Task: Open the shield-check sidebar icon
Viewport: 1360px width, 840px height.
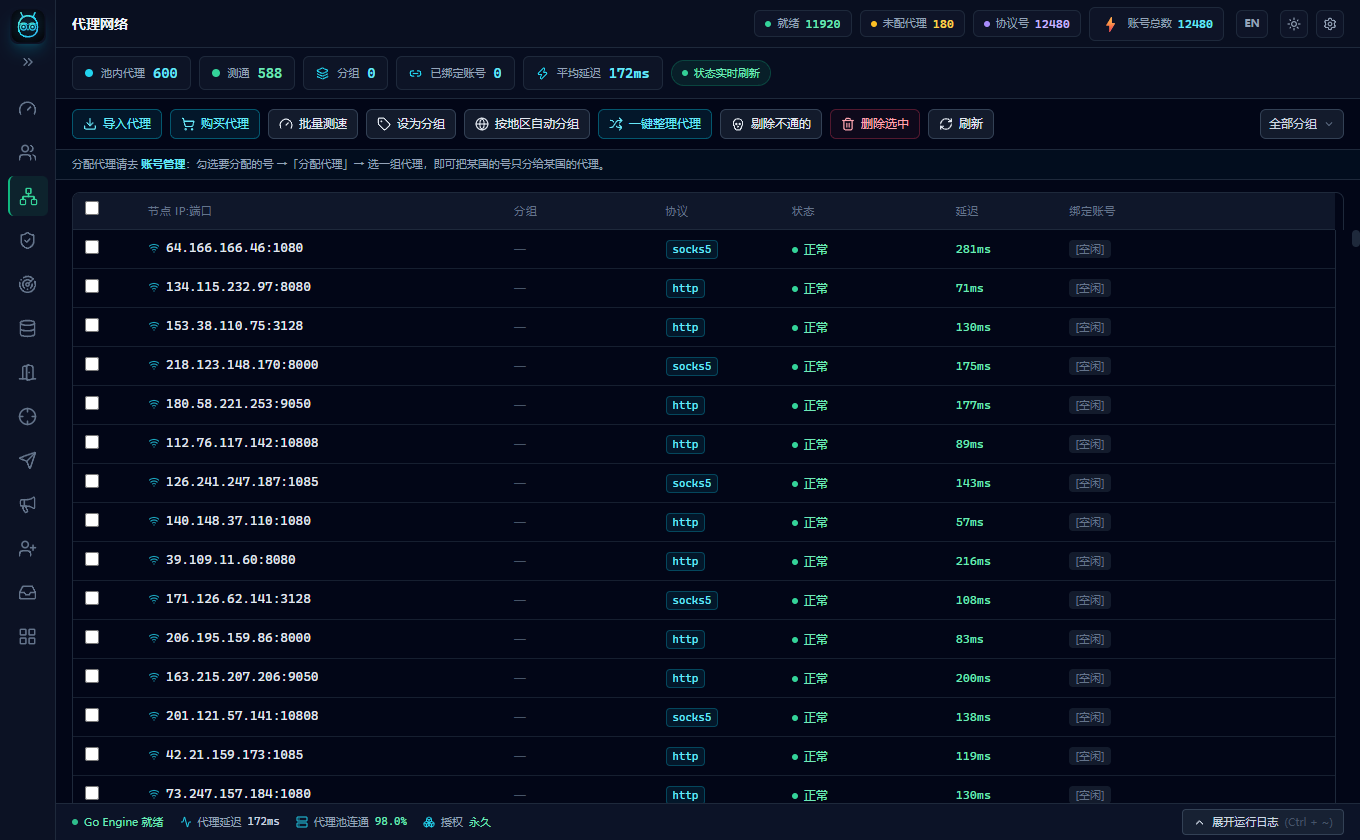Action: 28,240
